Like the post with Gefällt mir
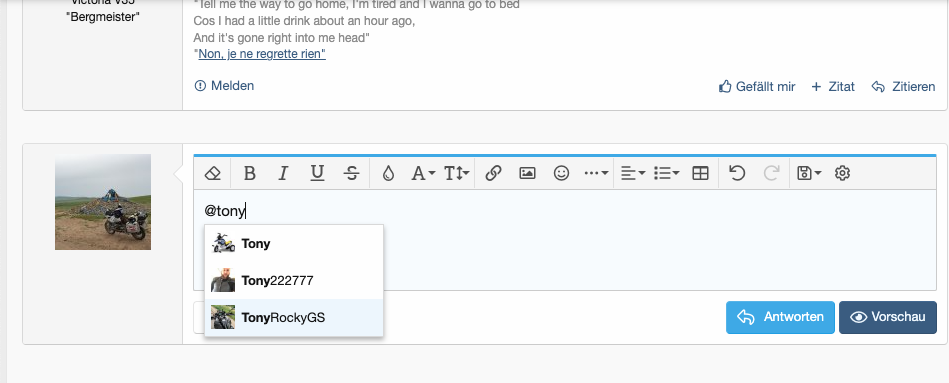 click(x=757, y=87)
